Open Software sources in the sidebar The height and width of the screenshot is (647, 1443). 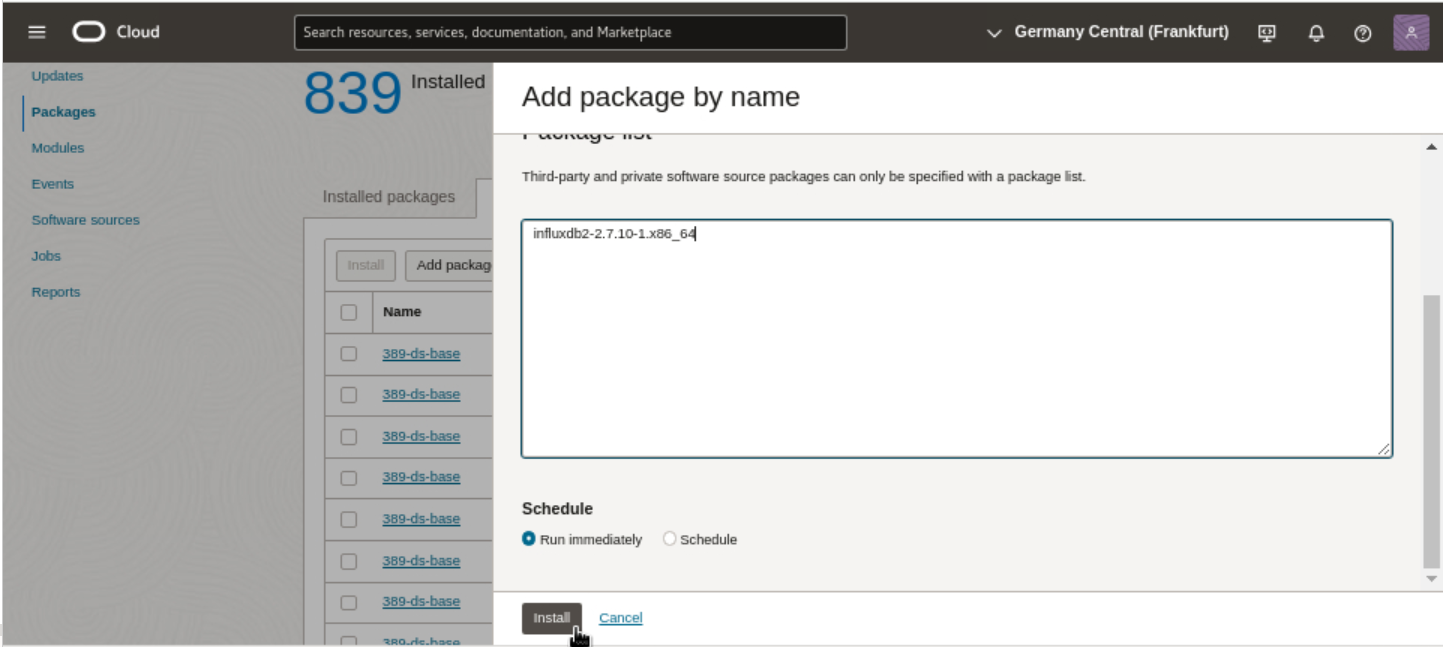85,220
